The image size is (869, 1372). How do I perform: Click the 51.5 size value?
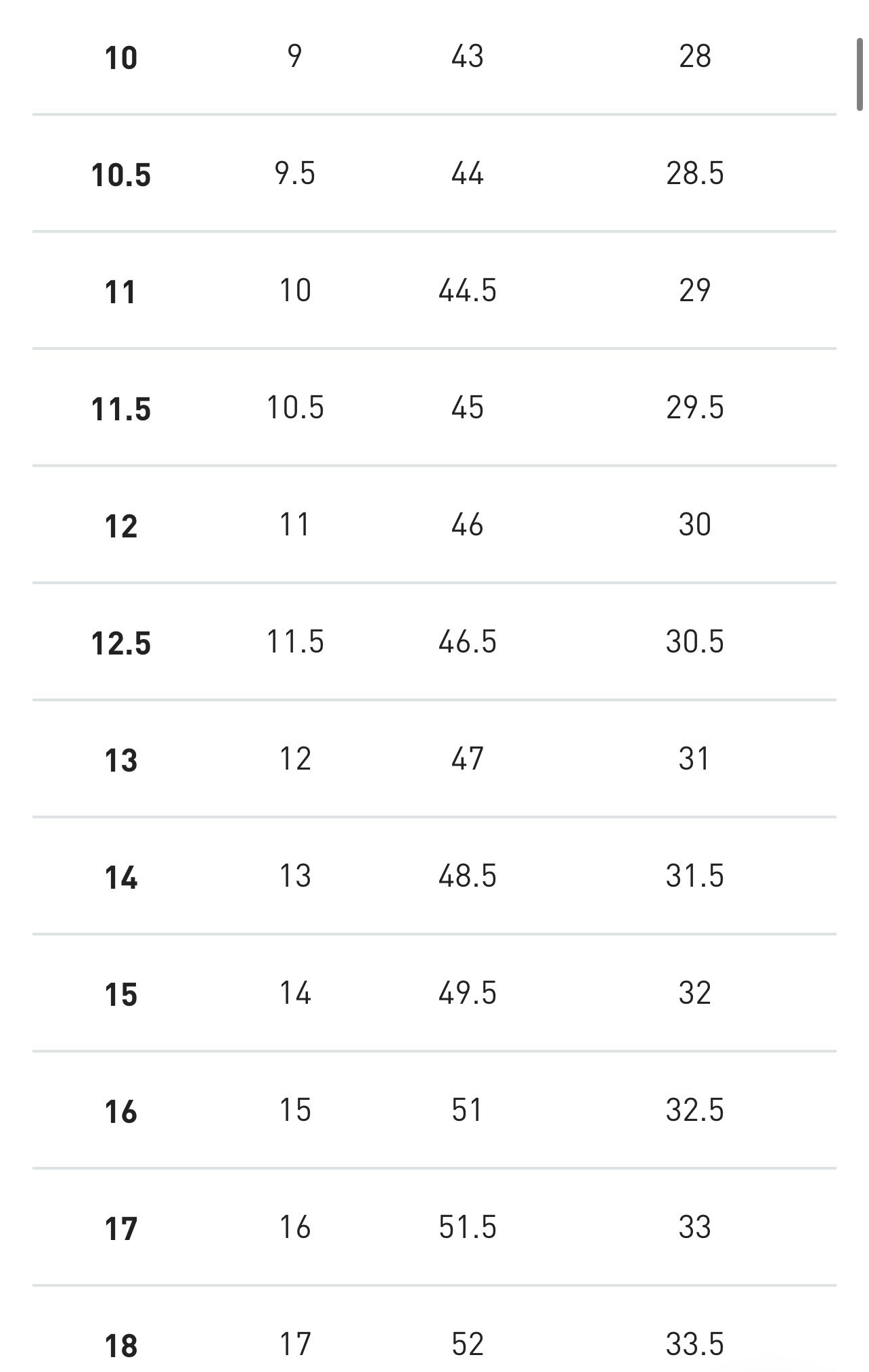pos(468,1227)
